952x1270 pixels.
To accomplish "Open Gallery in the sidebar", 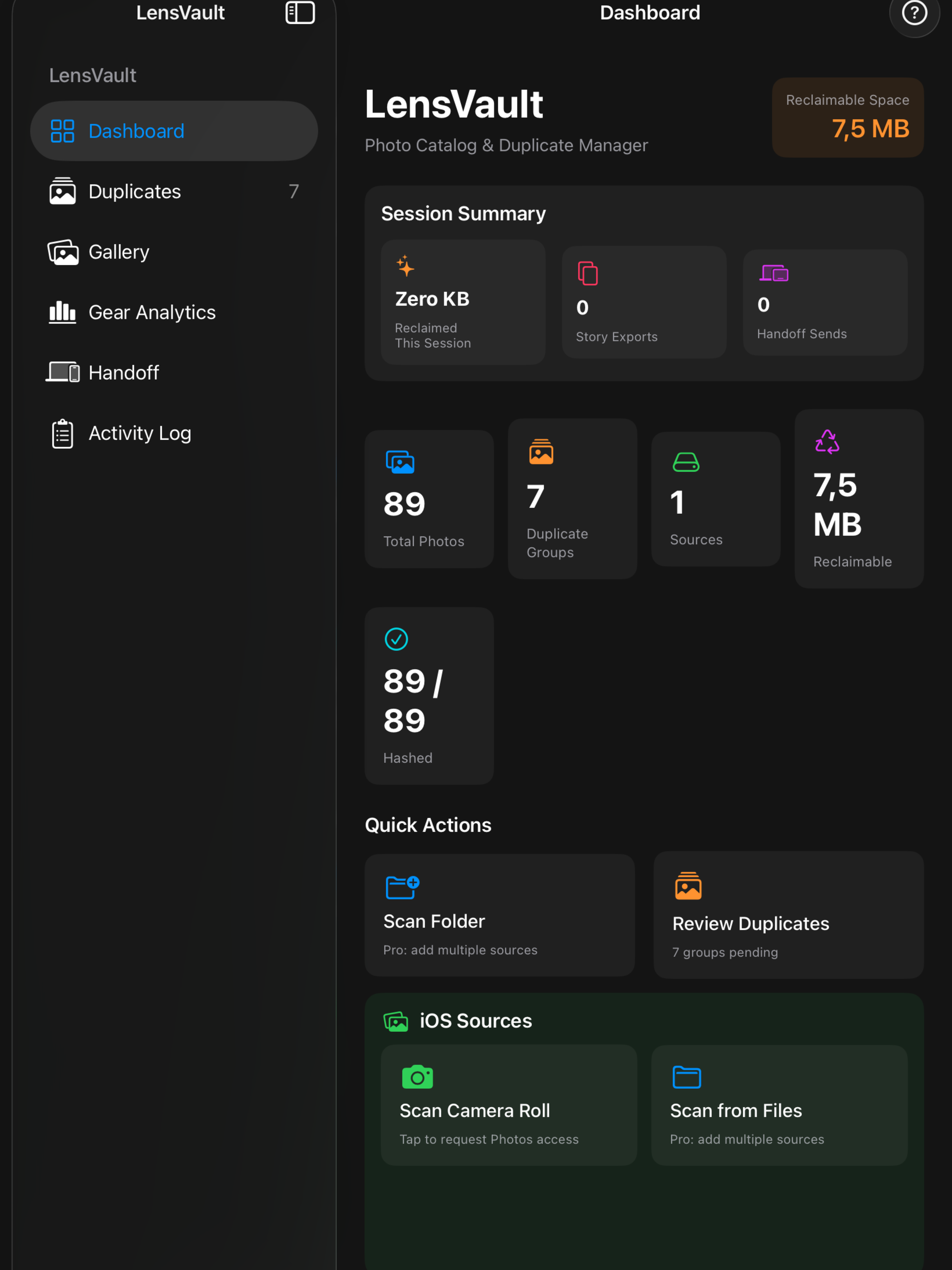I will point(174,252).
